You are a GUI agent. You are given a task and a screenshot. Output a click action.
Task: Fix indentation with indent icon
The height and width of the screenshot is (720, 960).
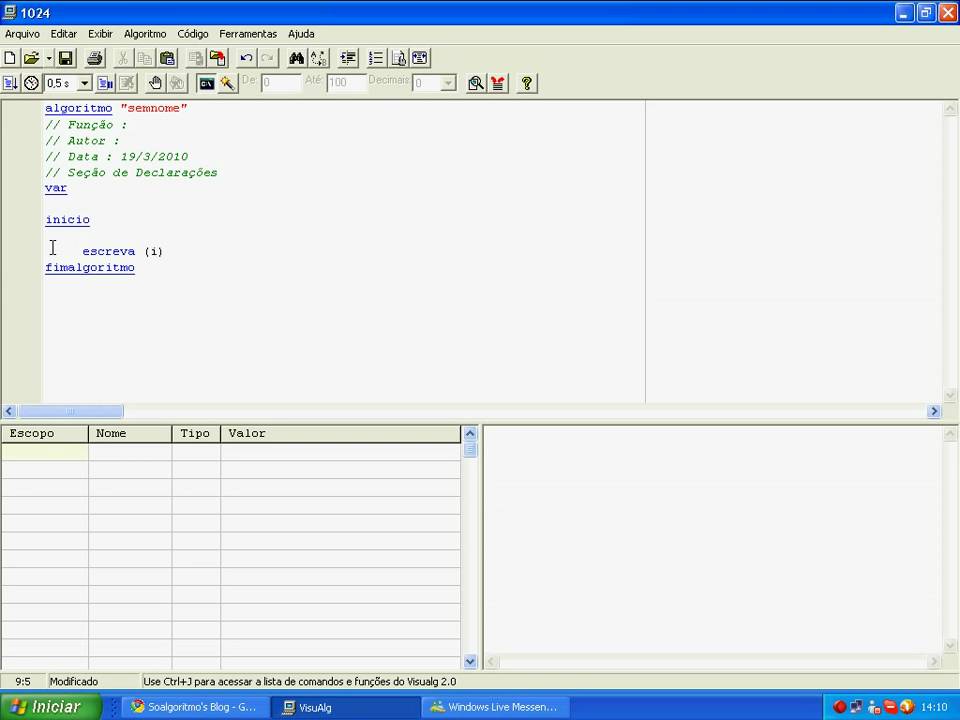click(348, 58)
